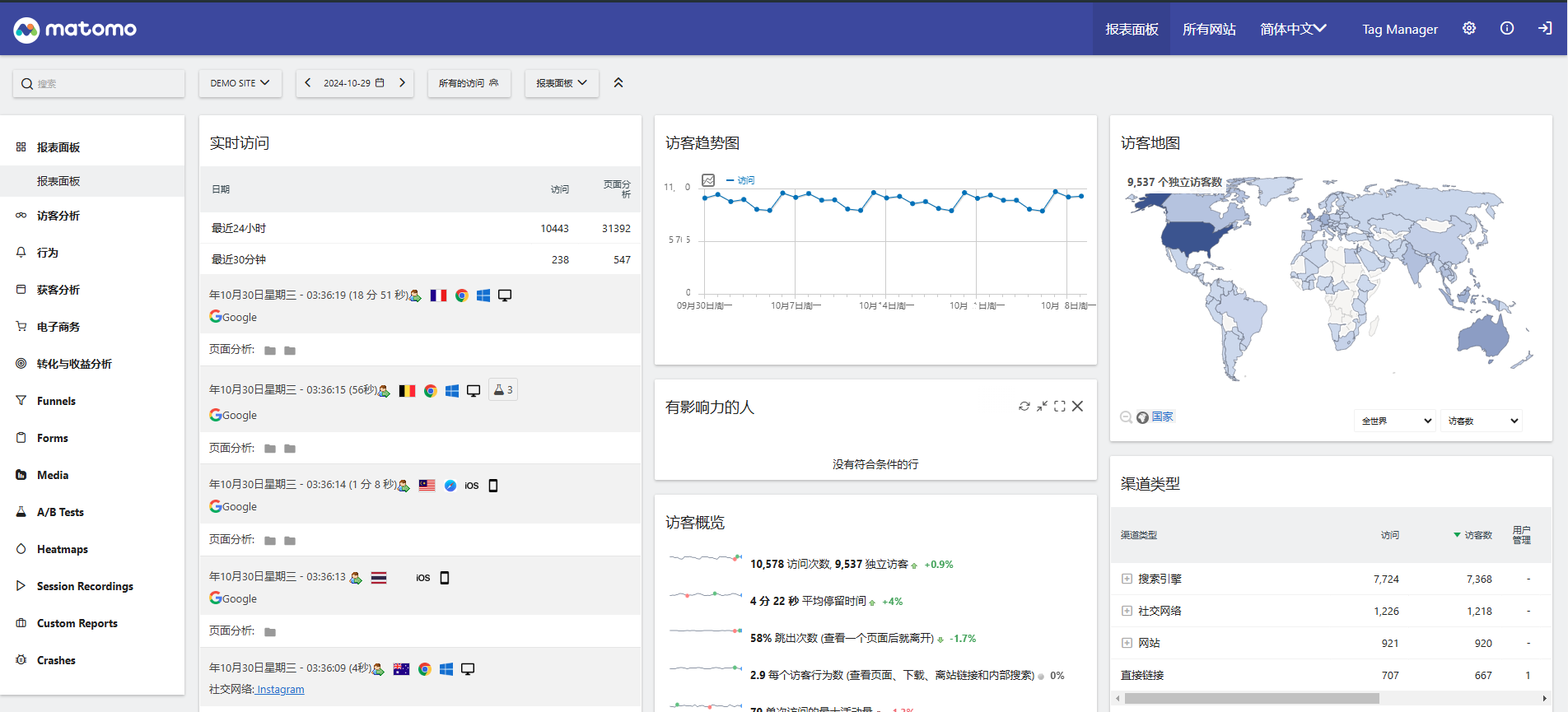Open the 所有的访问 segment selector

pyautogui.click(x=469, y=83)
